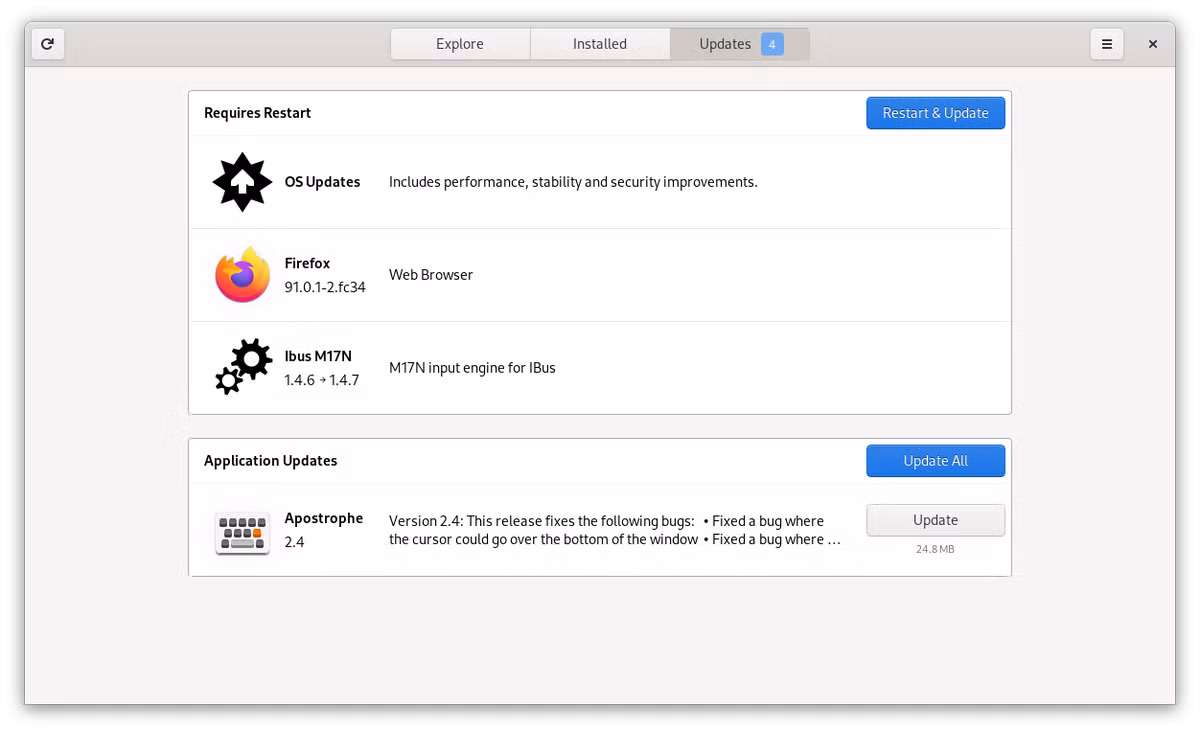Select the Updates tab

pos(739,44)
